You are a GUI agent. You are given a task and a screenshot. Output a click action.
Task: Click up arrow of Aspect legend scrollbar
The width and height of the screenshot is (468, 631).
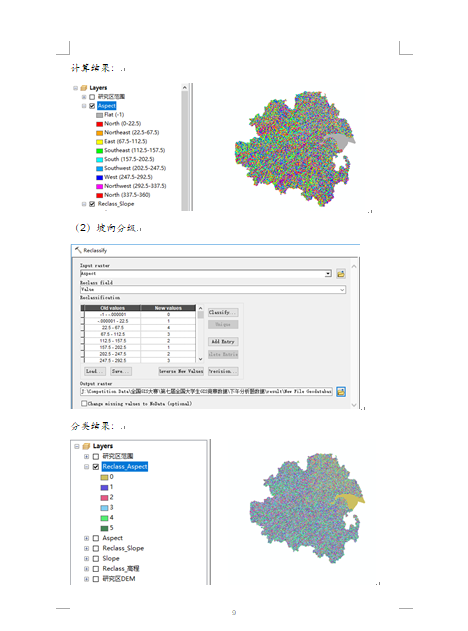click(x=185, y=88)
